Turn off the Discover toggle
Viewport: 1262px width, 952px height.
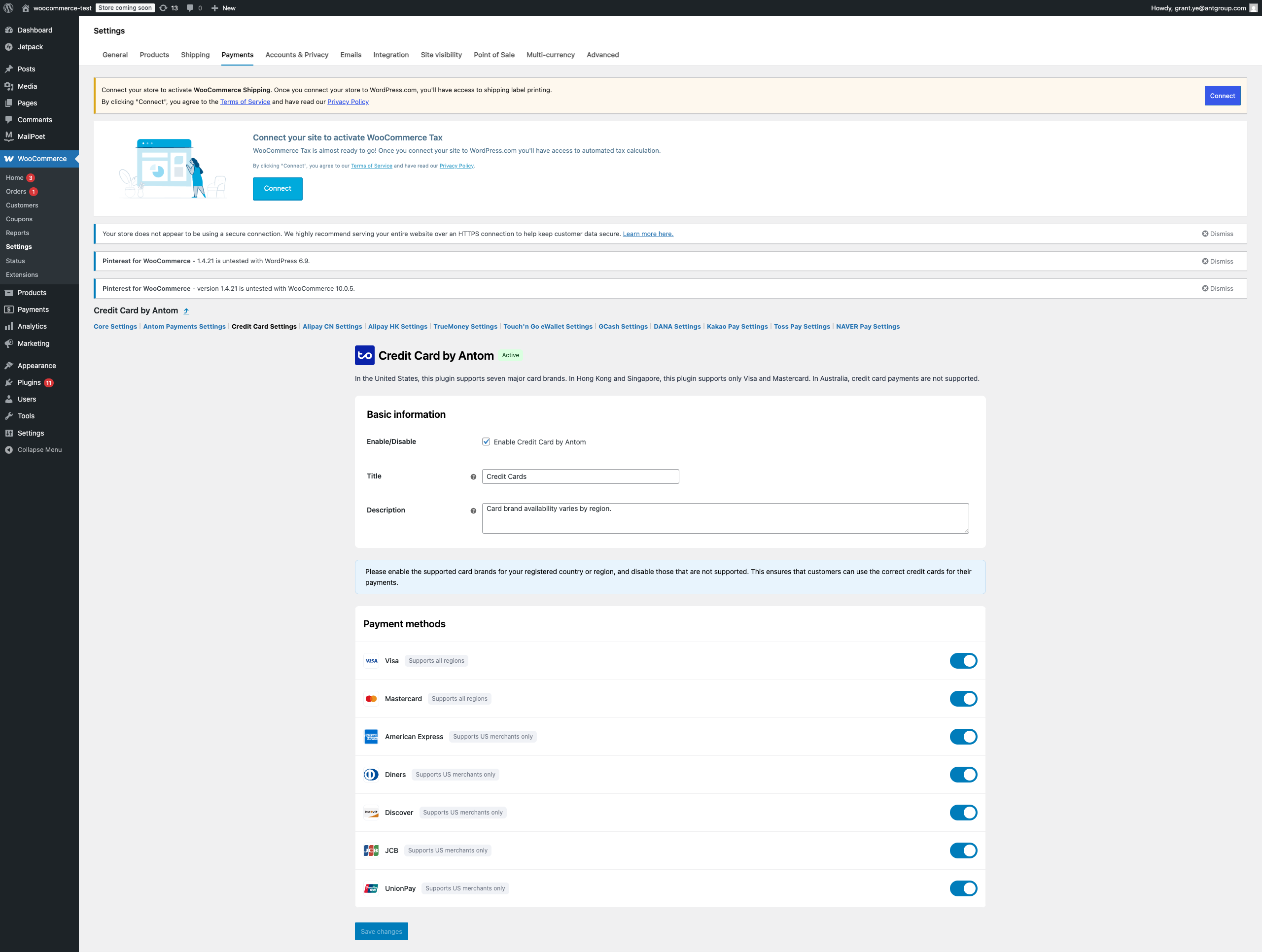(x=963, y=812)
